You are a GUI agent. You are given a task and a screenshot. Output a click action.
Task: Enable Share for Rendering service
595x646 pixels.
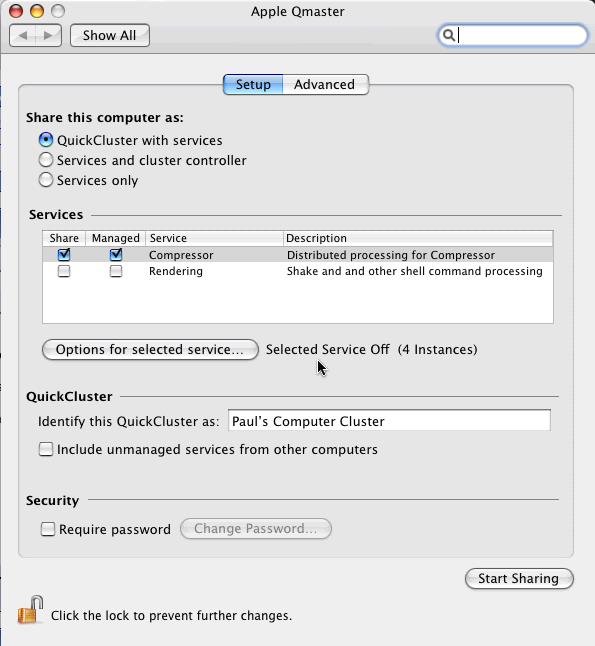(x=64, y=271)
